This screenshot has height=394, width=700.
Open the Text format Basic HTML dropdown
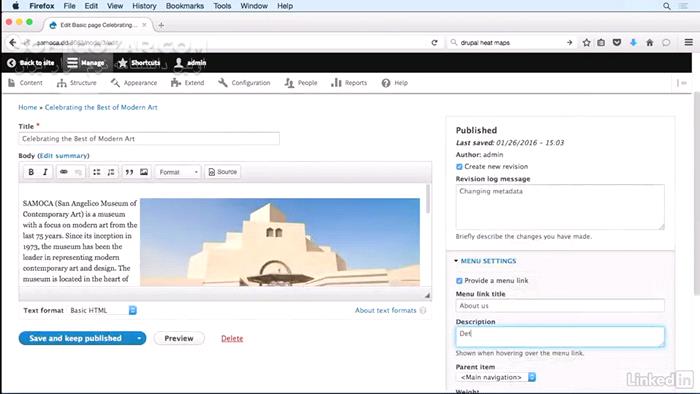click(104, 310)
